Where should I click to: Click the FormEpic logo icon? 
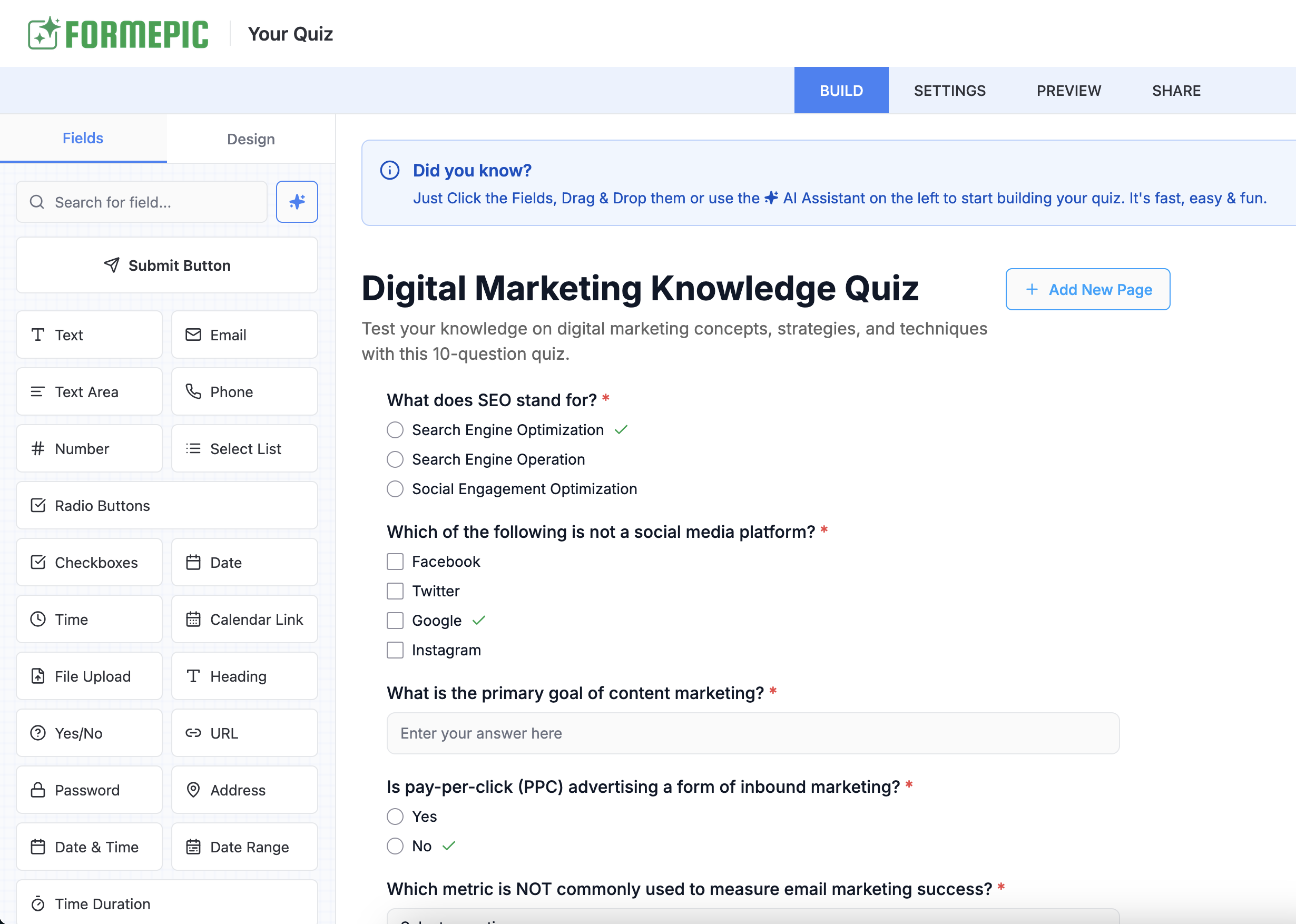coord(43,34)
